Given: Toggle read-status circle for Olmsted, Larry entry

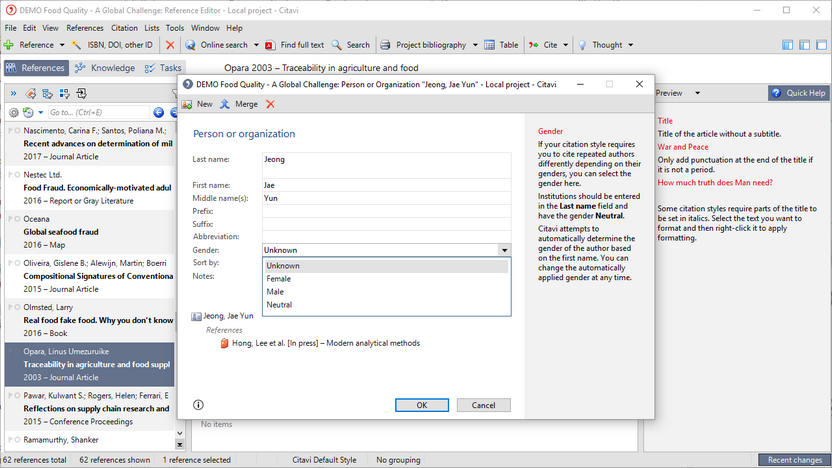Looking at the screenshot, I should coord(18,307).
